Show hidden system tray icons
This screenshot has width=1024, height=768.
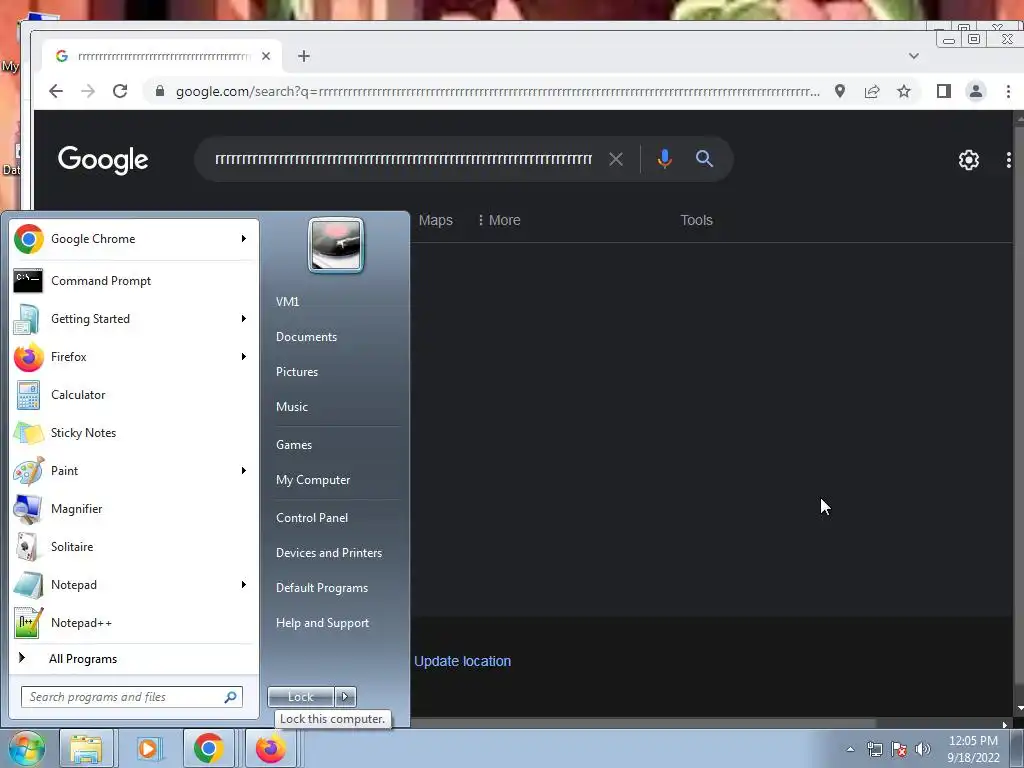pyautogui.click(x=850, y=749)
